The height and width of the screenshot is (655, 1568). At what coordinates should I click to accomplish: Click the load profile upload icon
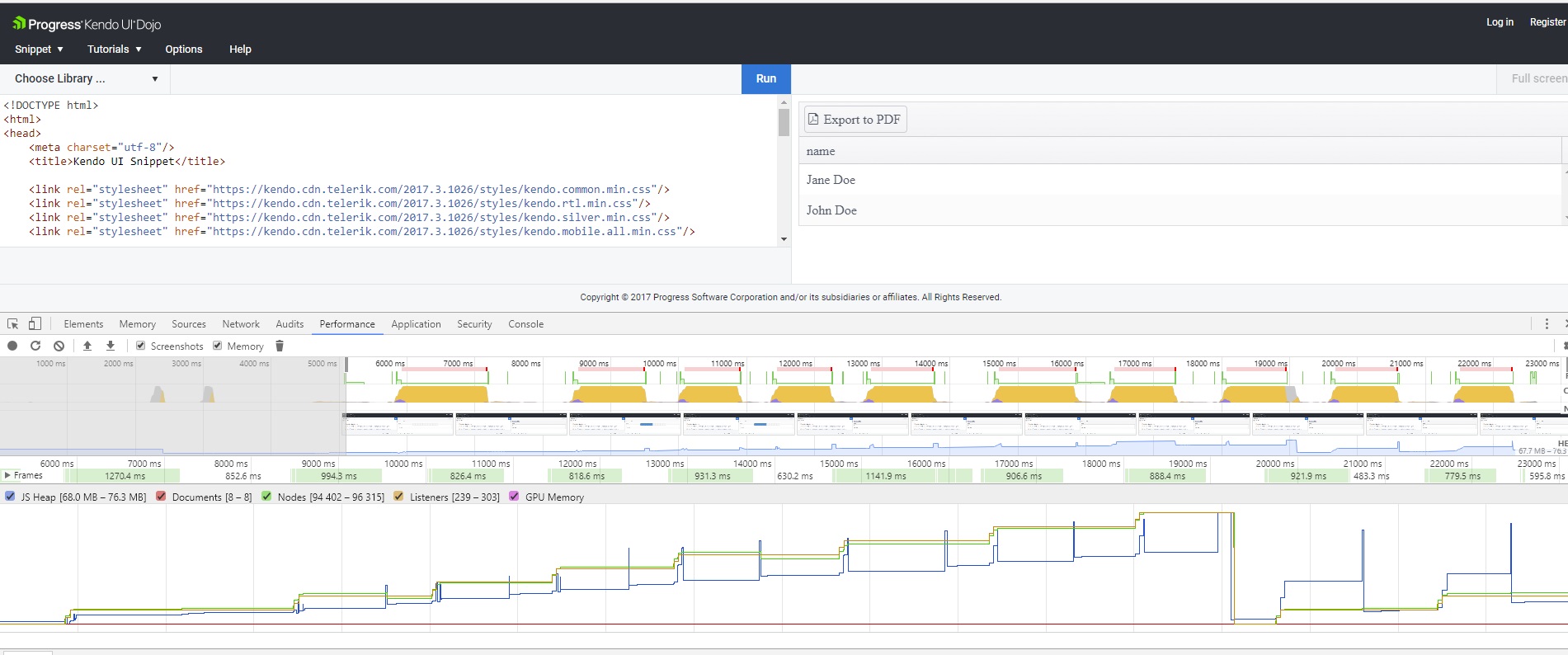coord(87,346)
